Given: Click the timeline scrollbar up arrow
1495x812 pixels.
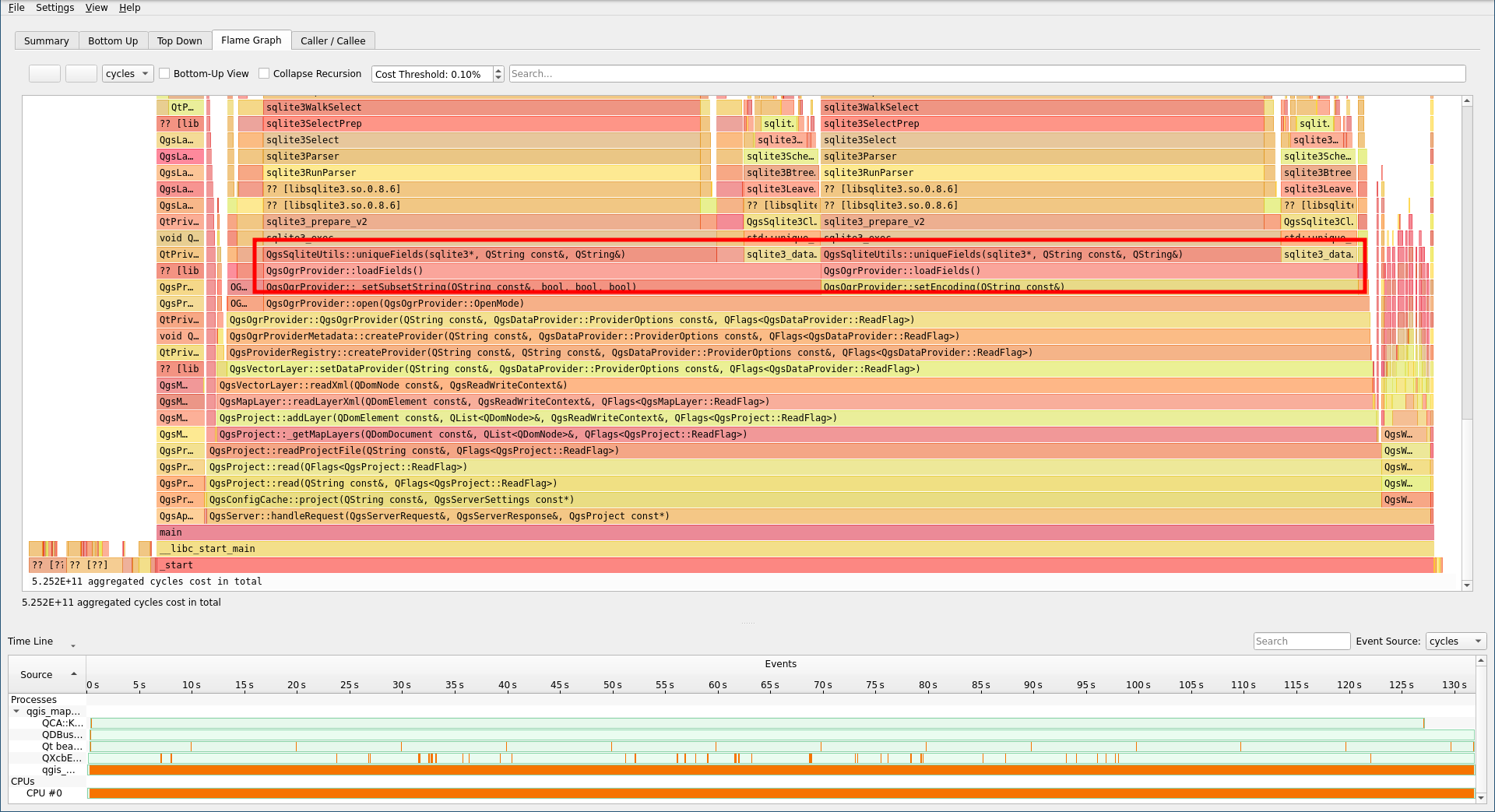Looking at the screenshot, I should click(x=1481, y=660).
